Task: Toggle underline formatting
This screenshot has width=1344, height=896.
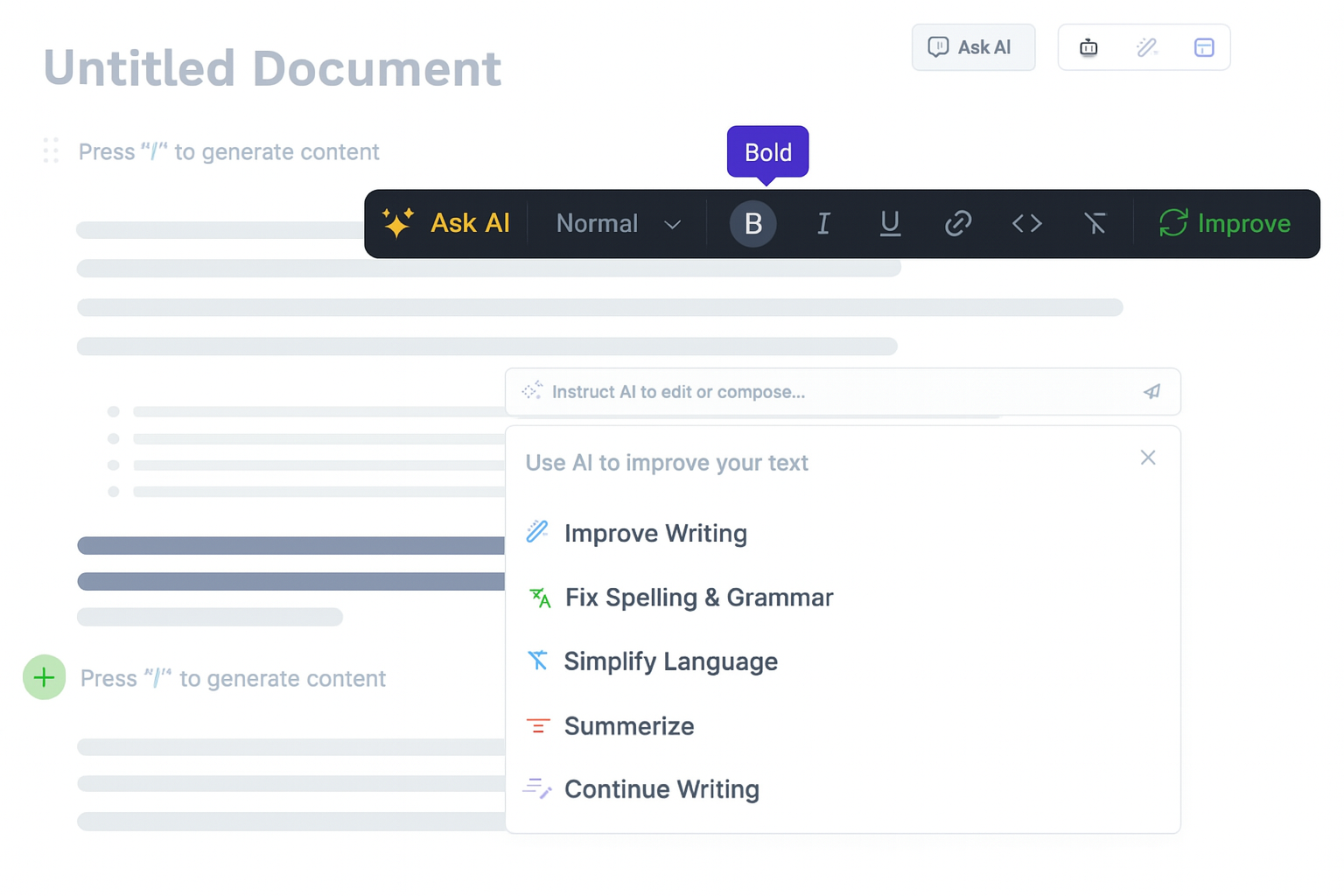Action: (890, 224)
